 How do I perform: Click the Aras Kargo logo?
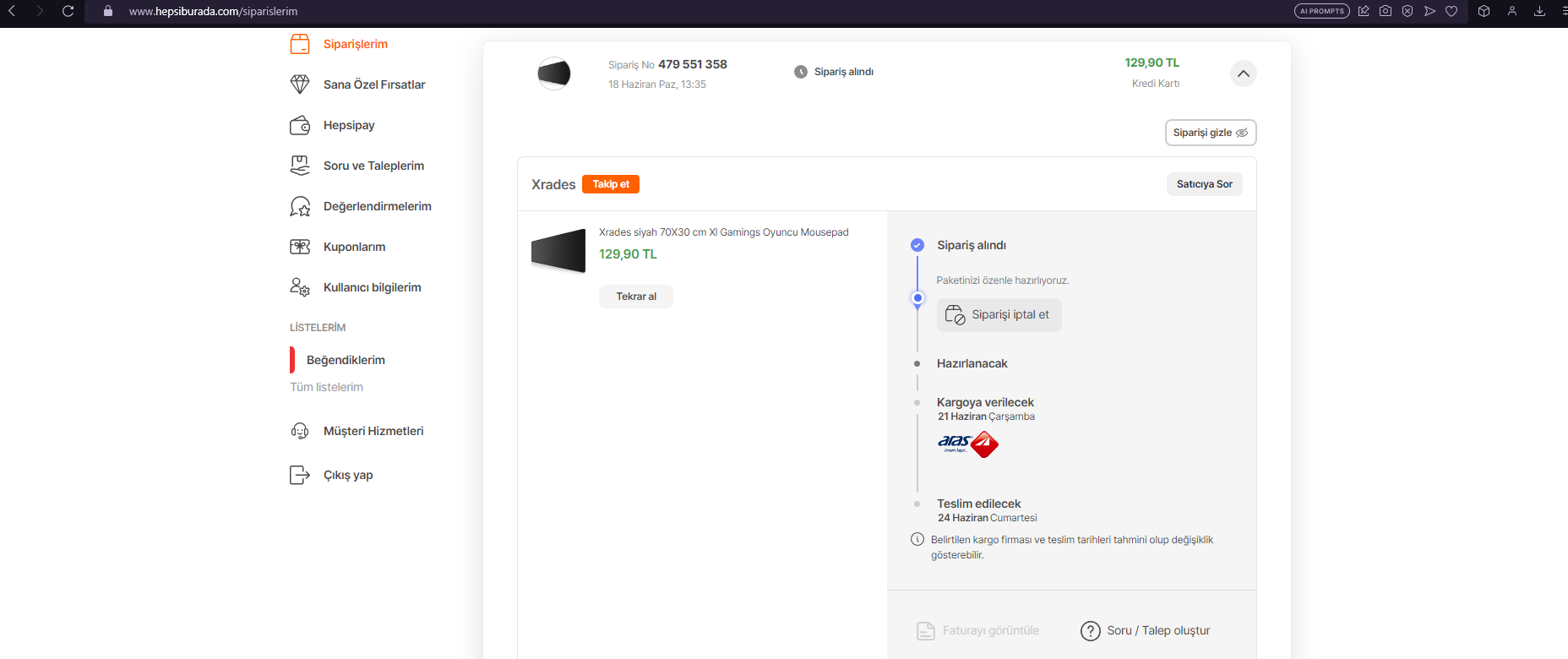coord(968,444)
